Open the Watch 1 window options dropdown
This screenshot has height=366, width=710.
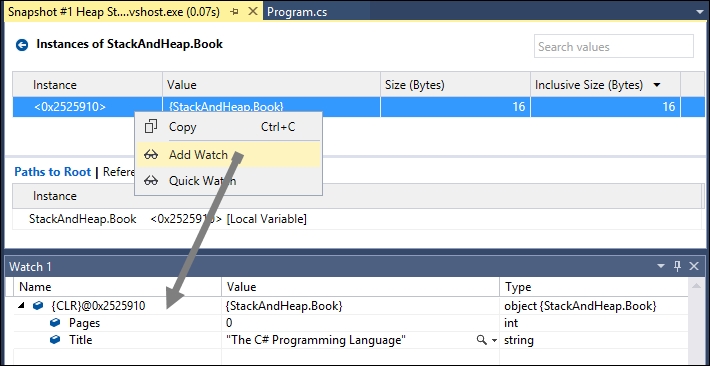click(661, 266)
